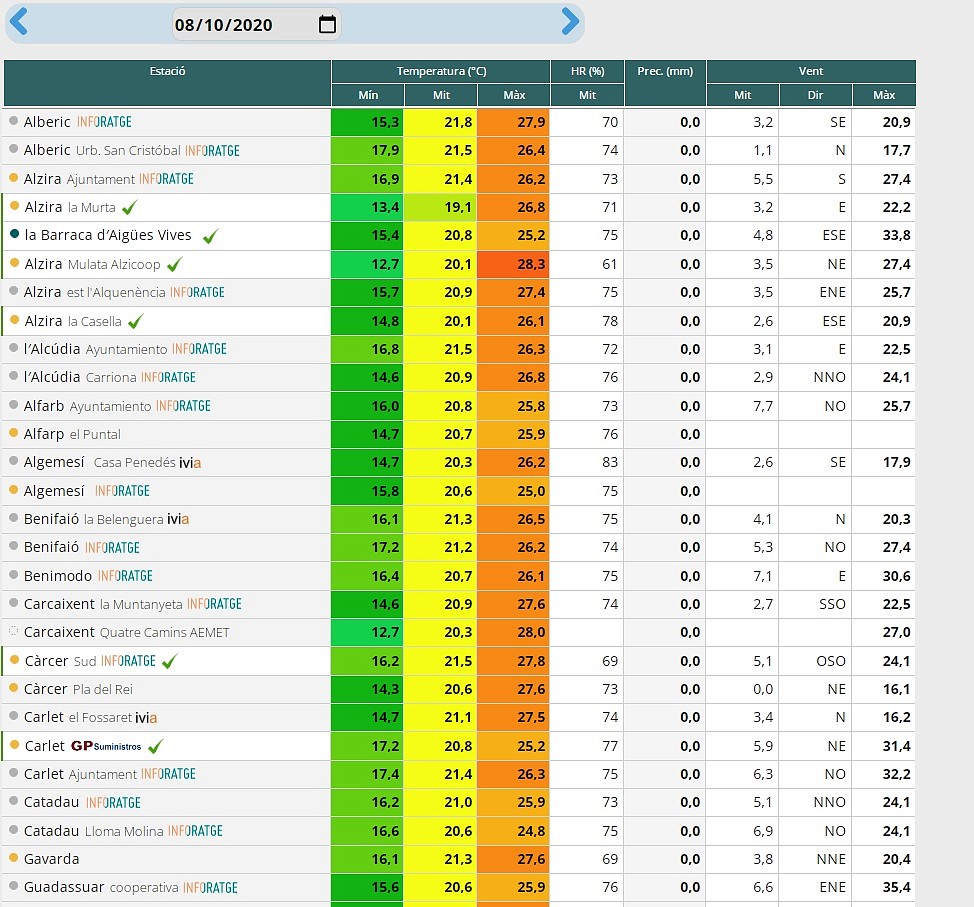
Task: Sort by Temperatura Mit column header
Action: (x=441, y=95)
